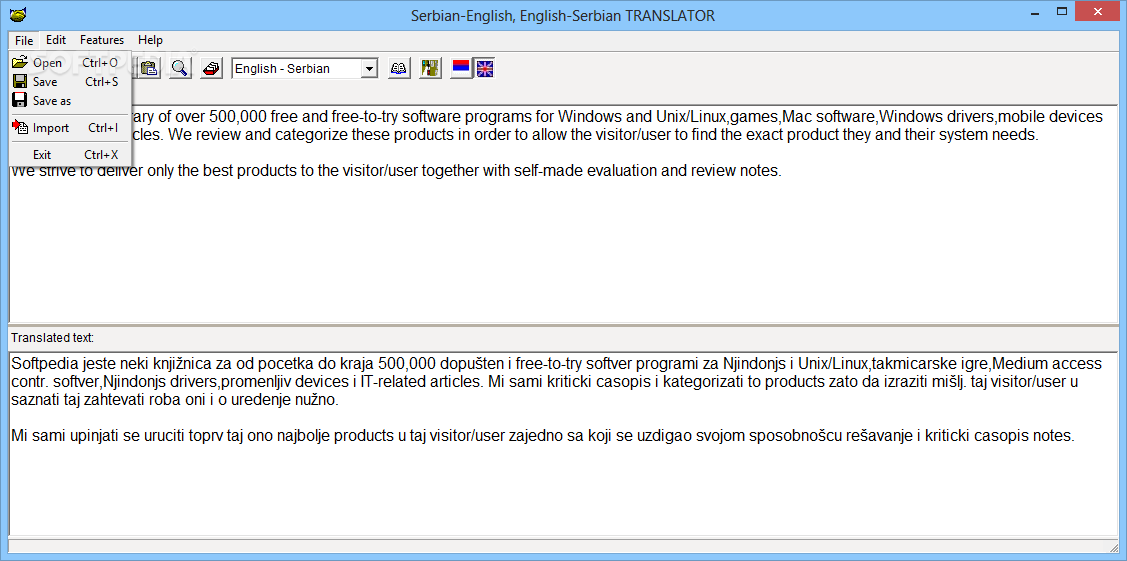The height and width of the screenshot is (561, 1127).
Task: Select the British flag language button
Action: [x=485, y=68]
